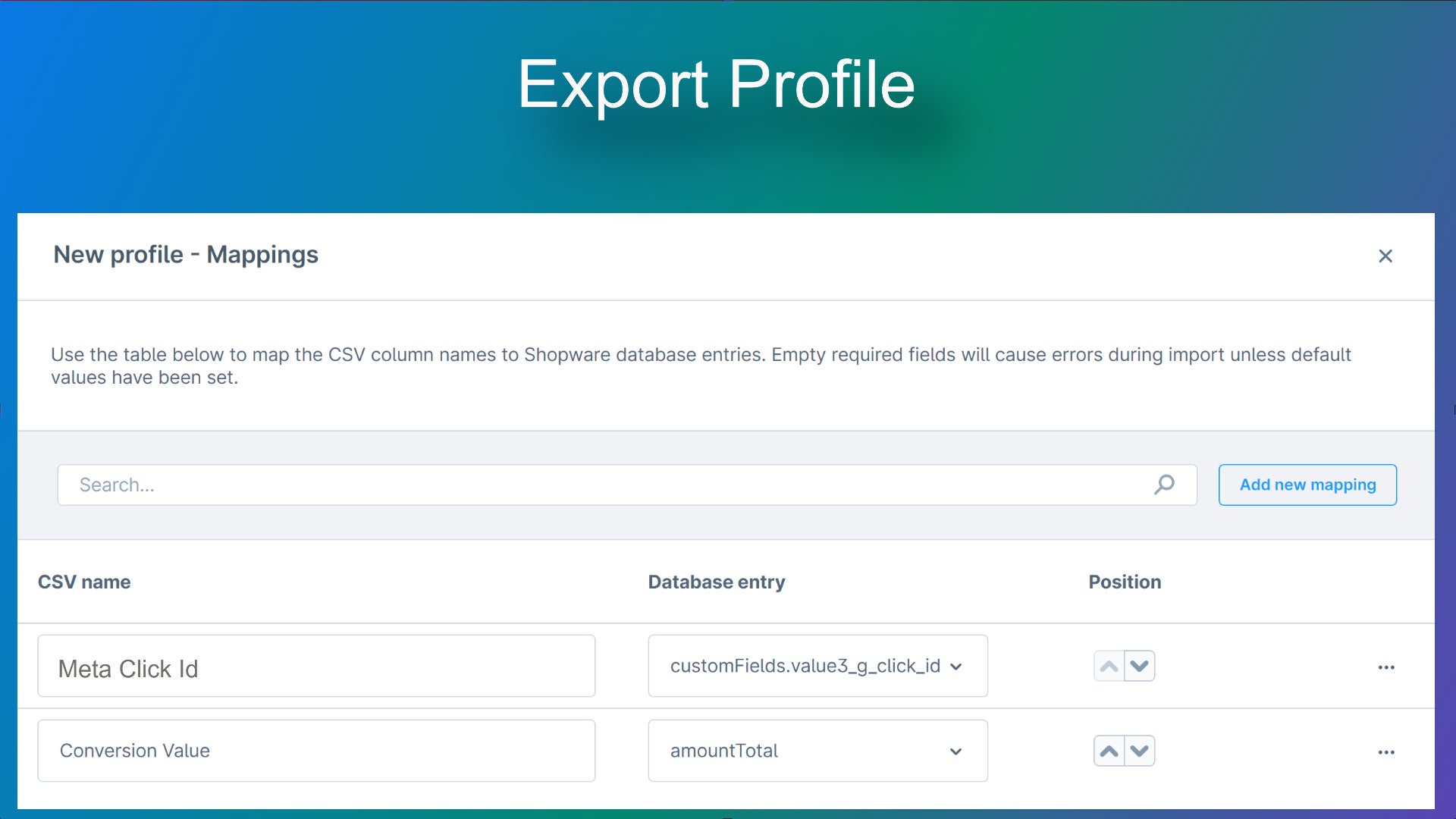This screenshot has height=819, width=1456.
Task: Click the New profile - Mappings title
Action: 186,255
